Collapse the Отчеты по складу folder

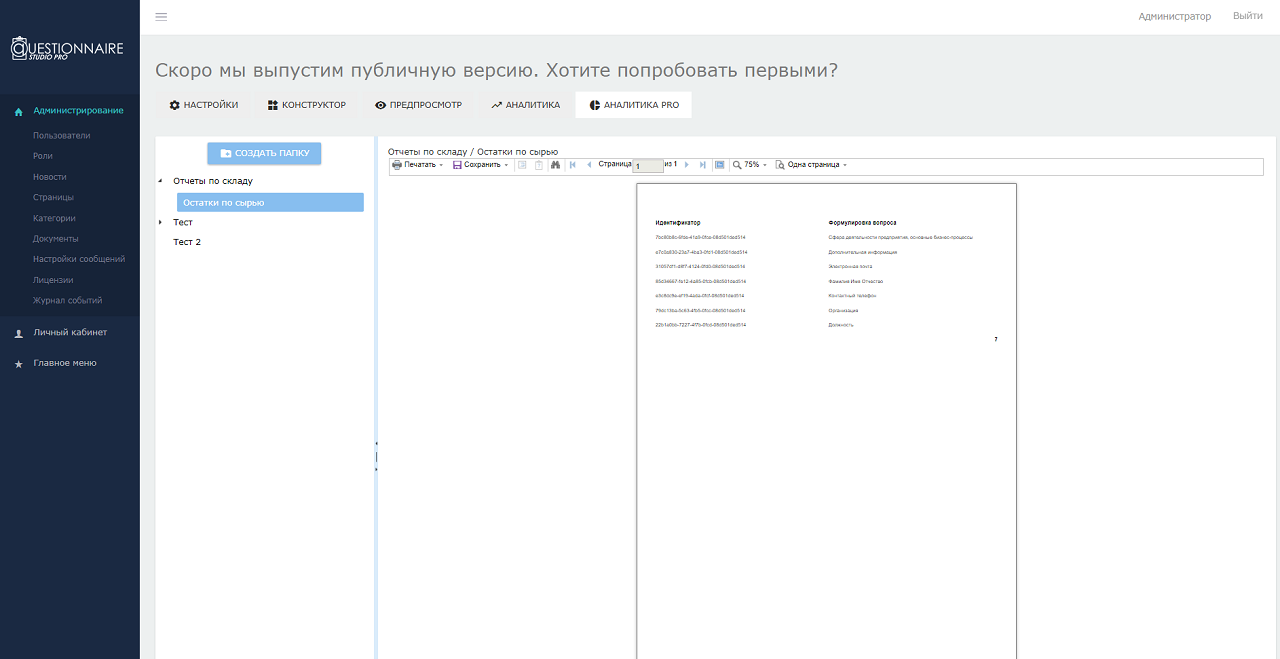(160, 181)
